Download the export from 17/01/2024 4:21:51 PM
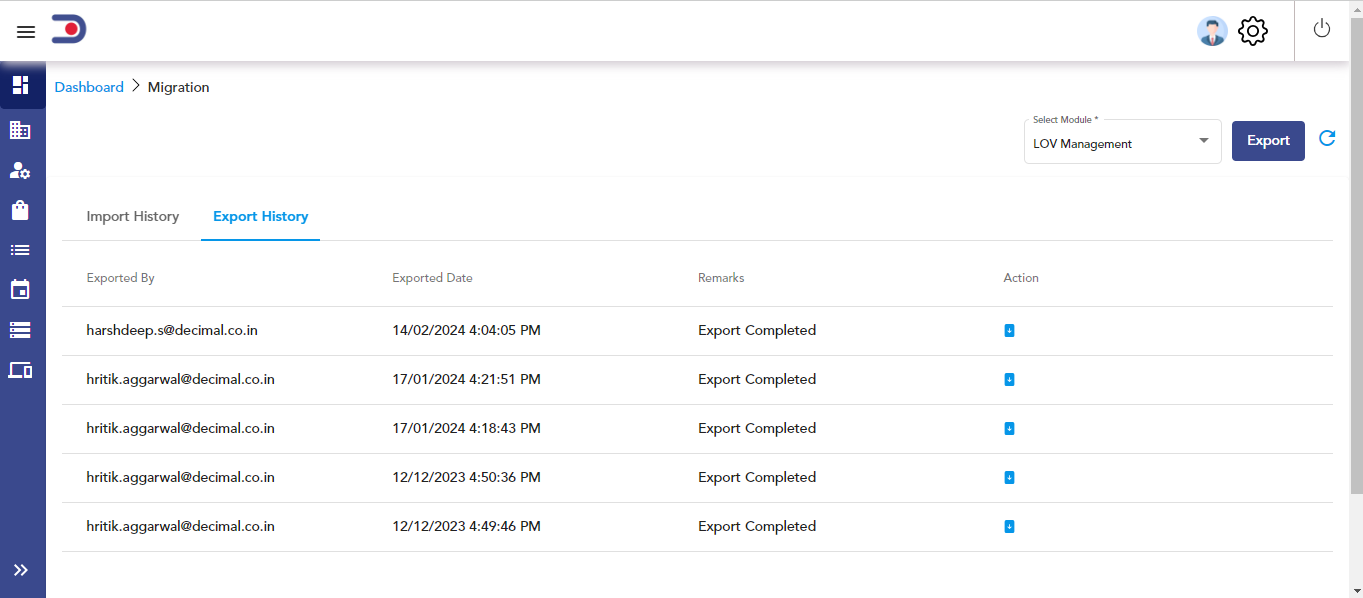Screen dimensions: 1363x598 point(1009,380)
